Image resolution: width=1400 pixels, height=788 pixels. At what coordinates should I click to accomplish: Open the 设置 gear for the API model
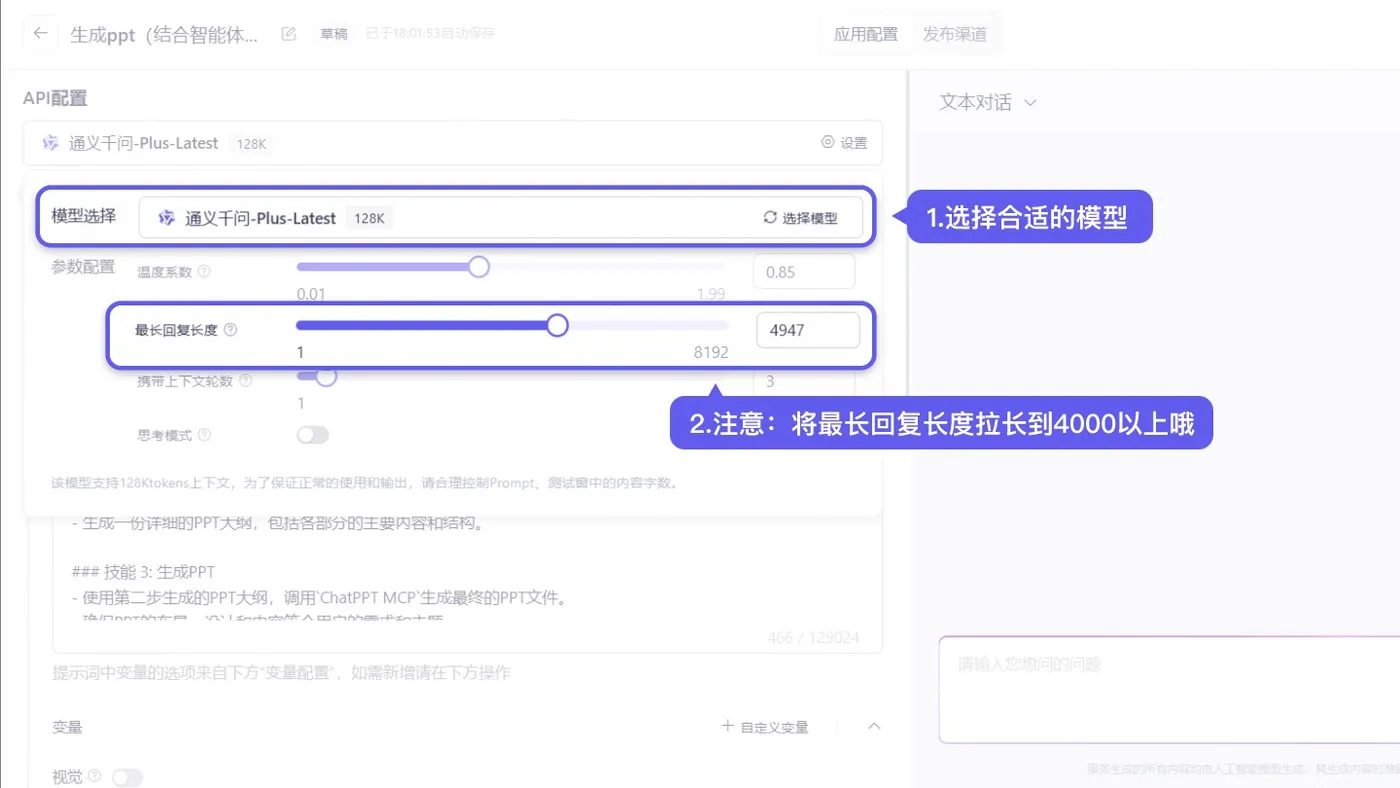844,143
